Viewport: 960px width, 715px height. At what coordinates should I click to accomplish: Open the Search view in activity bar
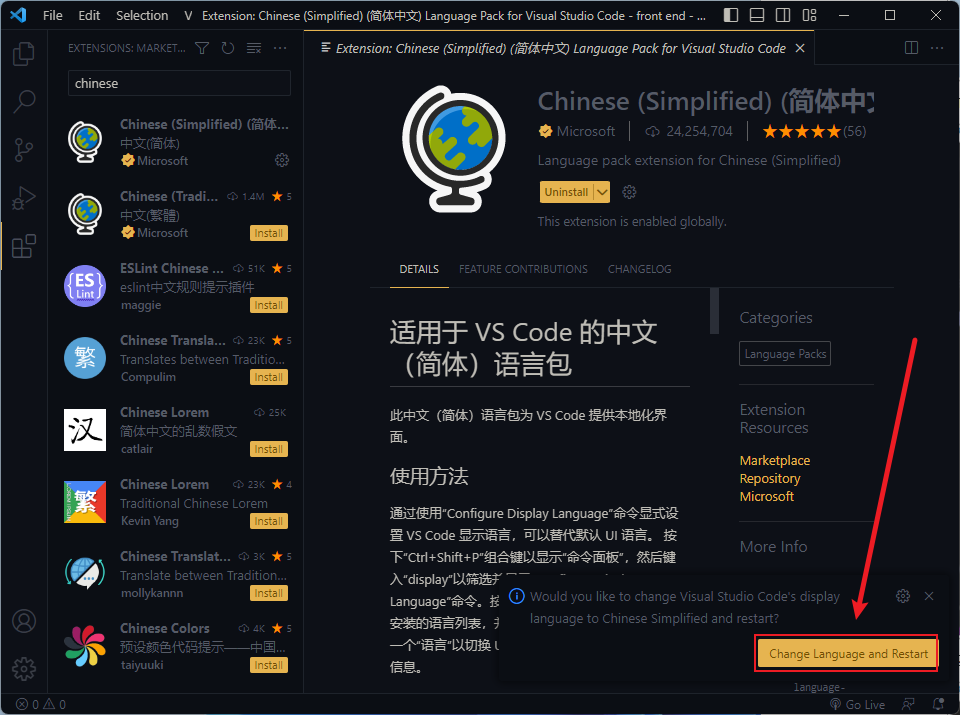pos(24,102)
